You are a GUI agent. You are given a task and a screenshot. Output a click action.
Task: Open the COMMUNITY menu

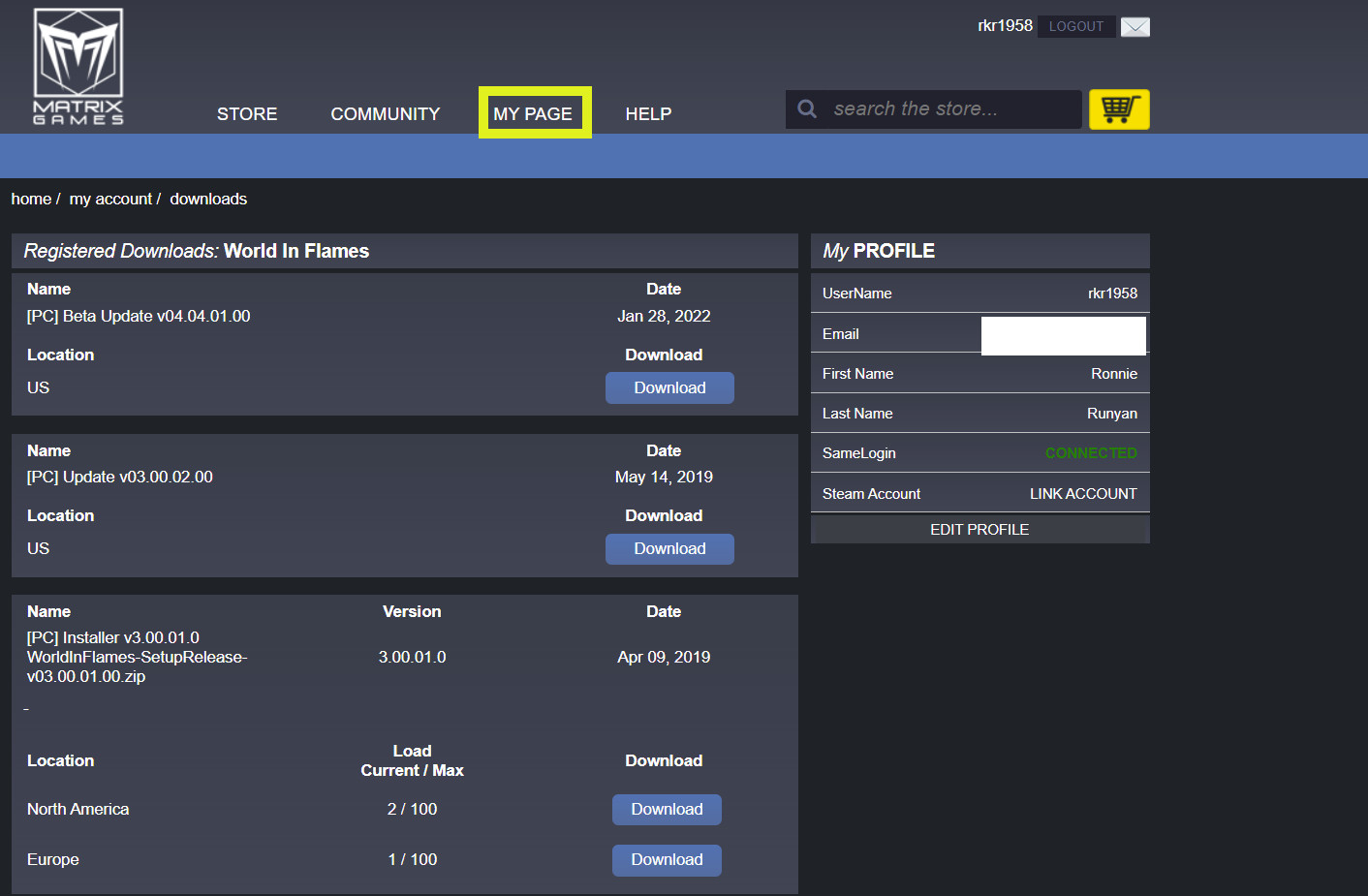386,114
